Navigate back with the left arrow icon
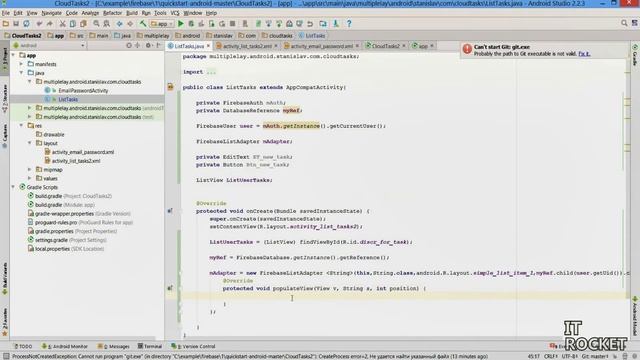 [x=119, y=24]
